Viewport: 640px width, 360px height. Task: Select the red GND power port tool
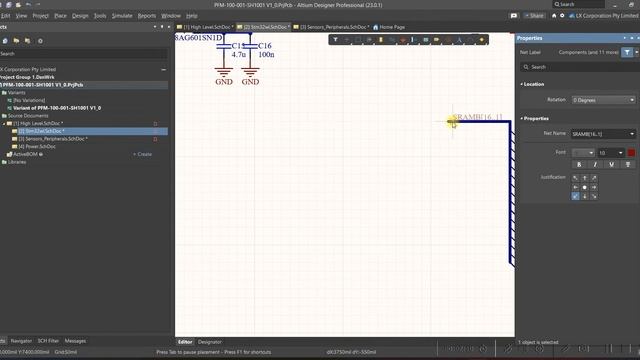403,40
